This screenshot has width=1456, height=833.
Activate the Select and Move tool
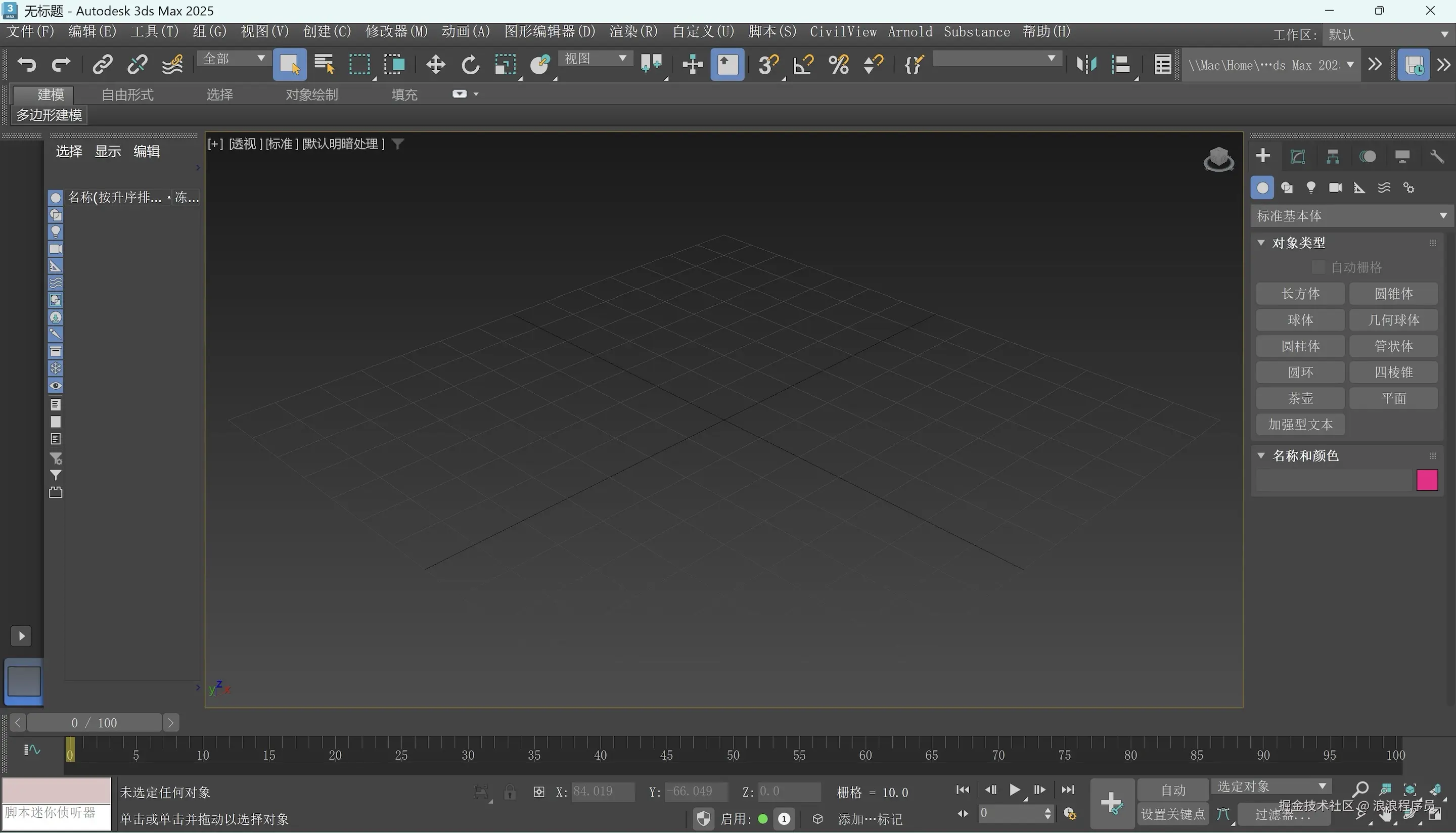[x=435, y=65]
